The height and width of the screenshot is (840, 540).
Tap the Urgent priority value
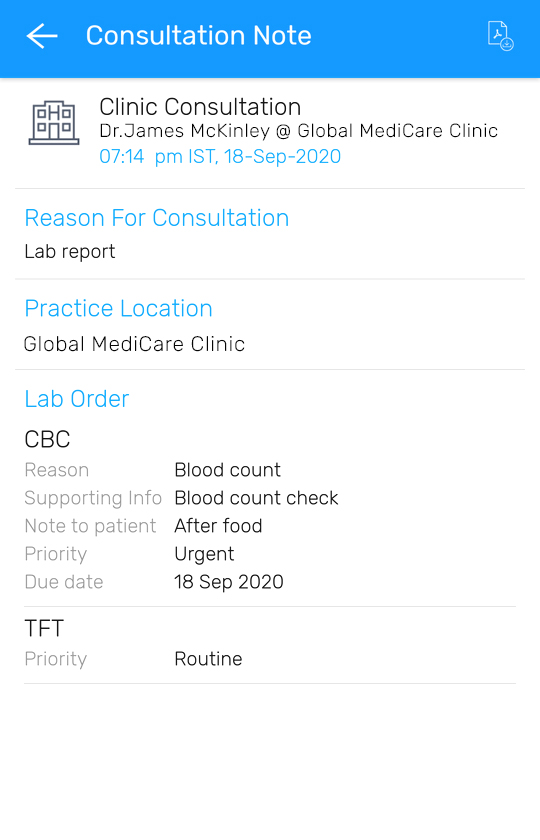coord(204,554)
